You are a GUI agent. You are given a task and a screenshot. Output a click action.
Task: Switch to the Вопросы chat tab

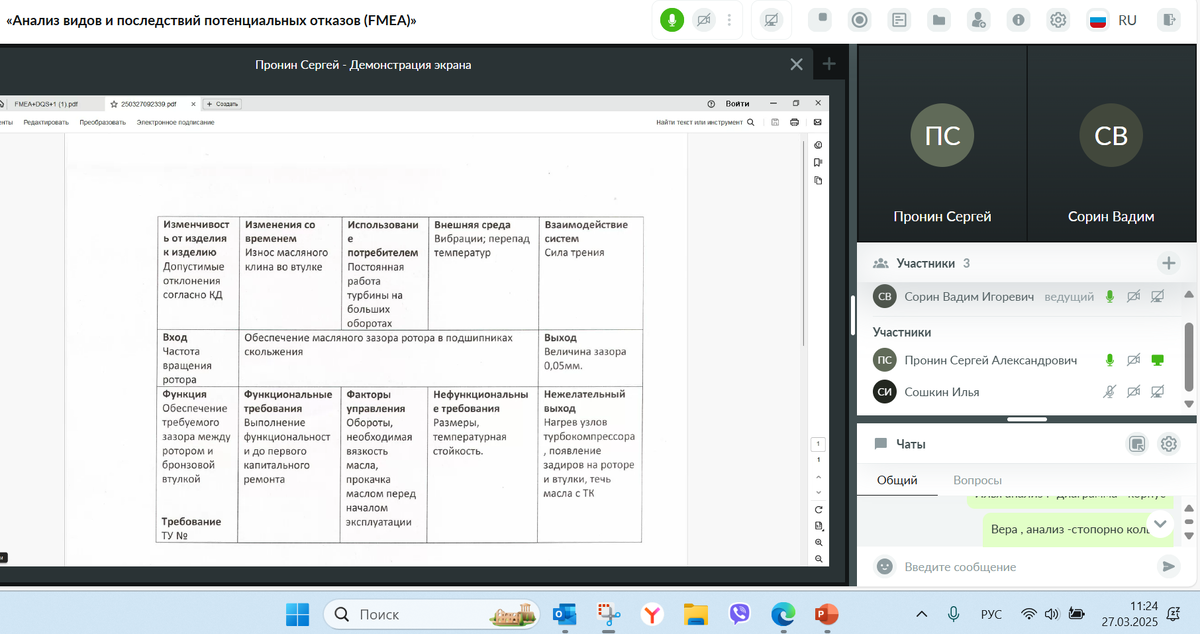click(x=977, y=480)
